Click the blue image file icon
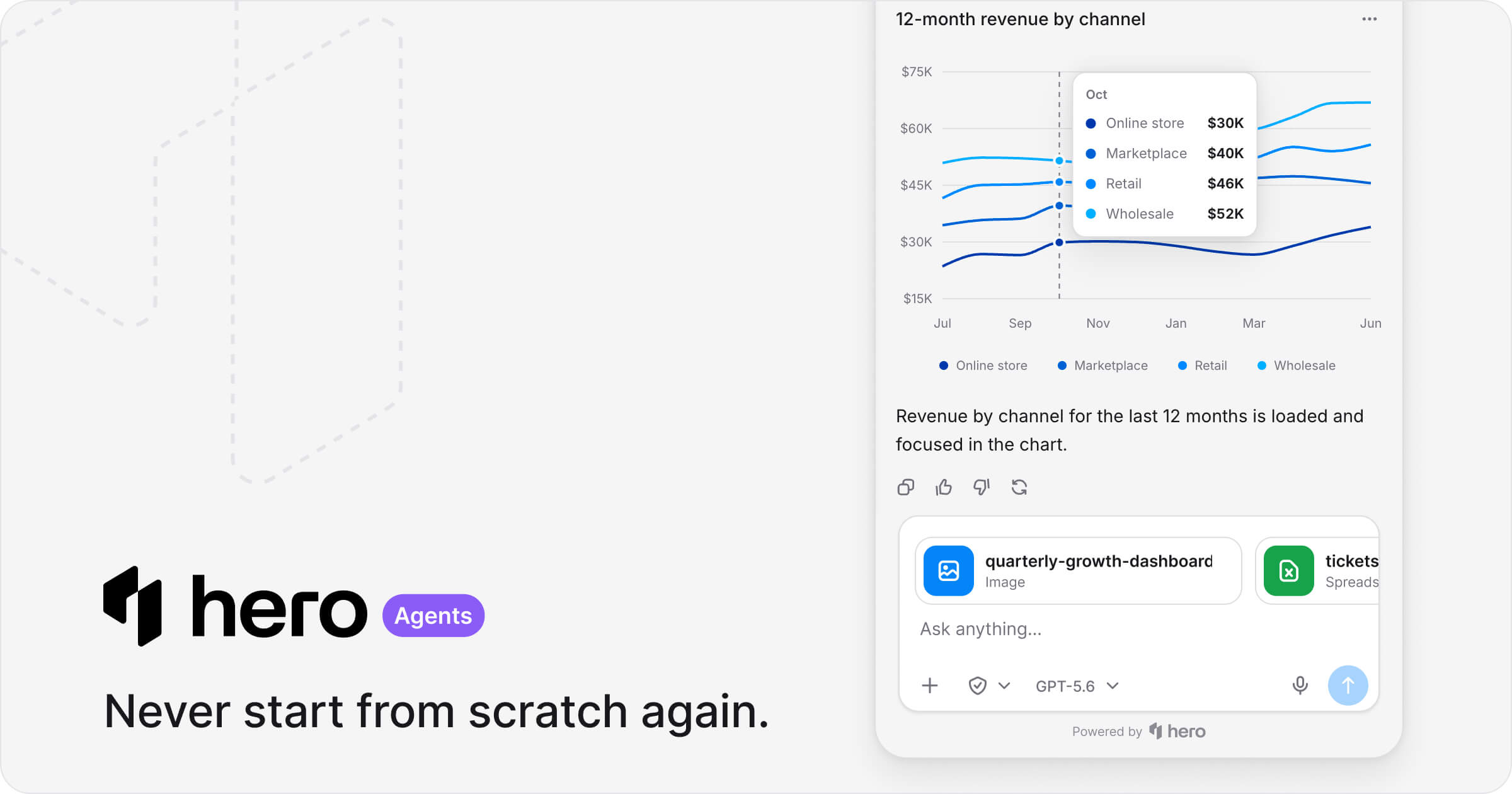This screenshot has width=1512, height=794. pos(949,571)
